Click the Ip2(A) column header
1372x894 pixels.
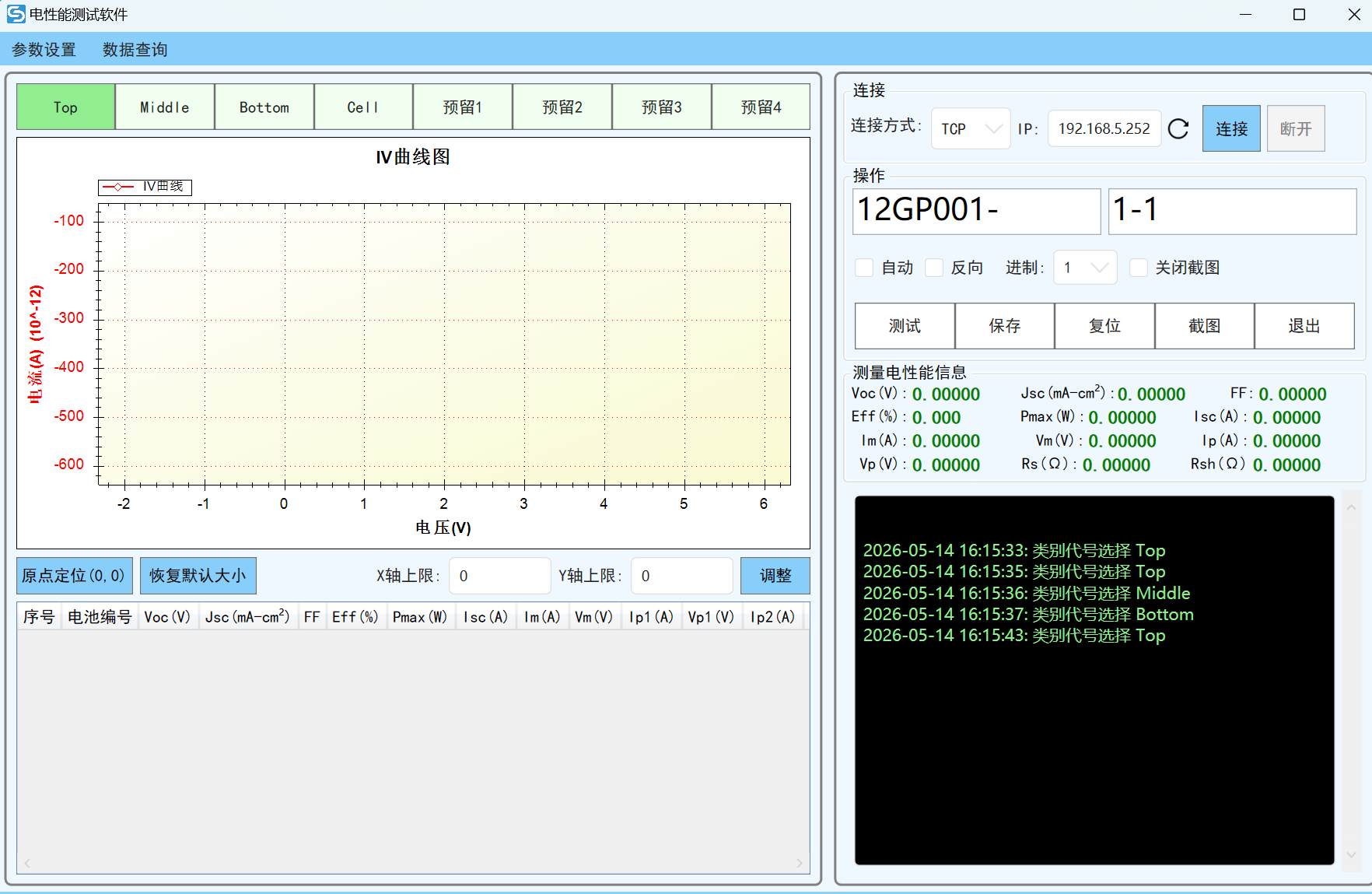[x=772, y=617]
